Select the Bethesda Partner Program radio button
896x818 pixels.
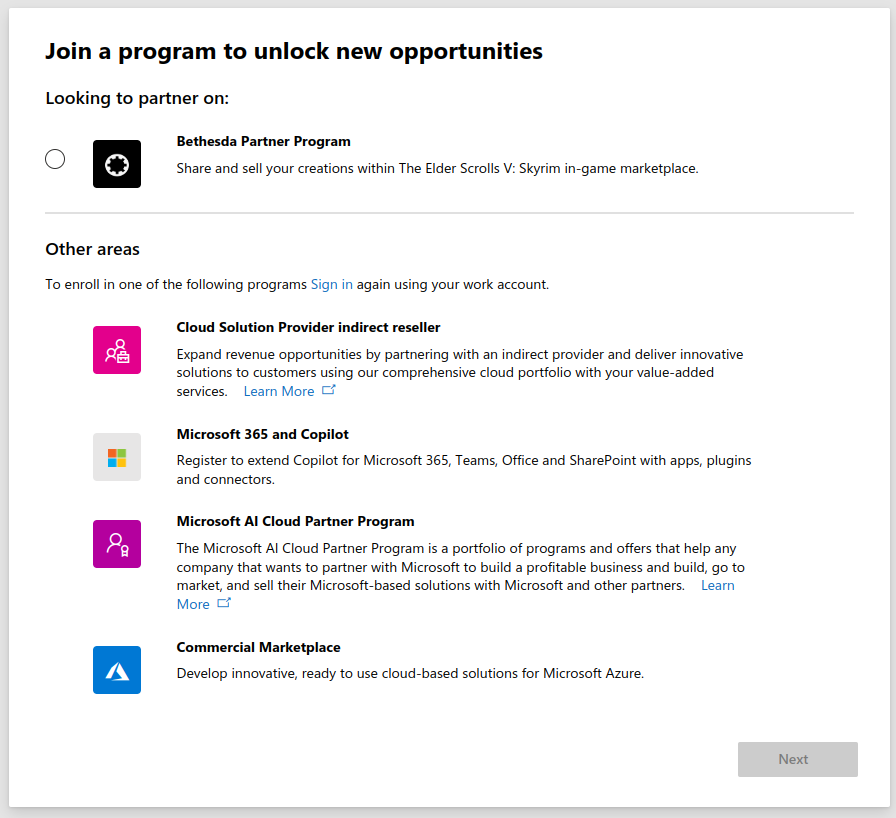pos(55,159)
